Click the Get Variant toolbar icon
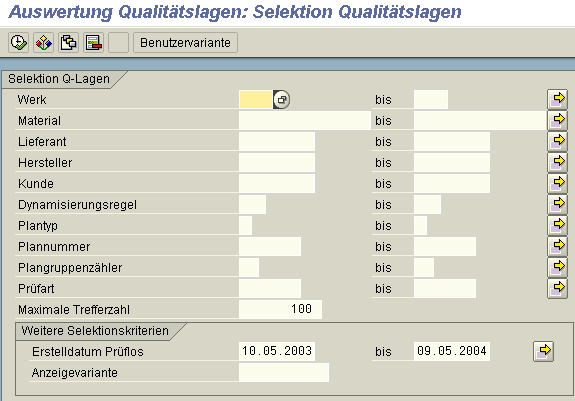This screenshot has width=575, height=401. 69,43
